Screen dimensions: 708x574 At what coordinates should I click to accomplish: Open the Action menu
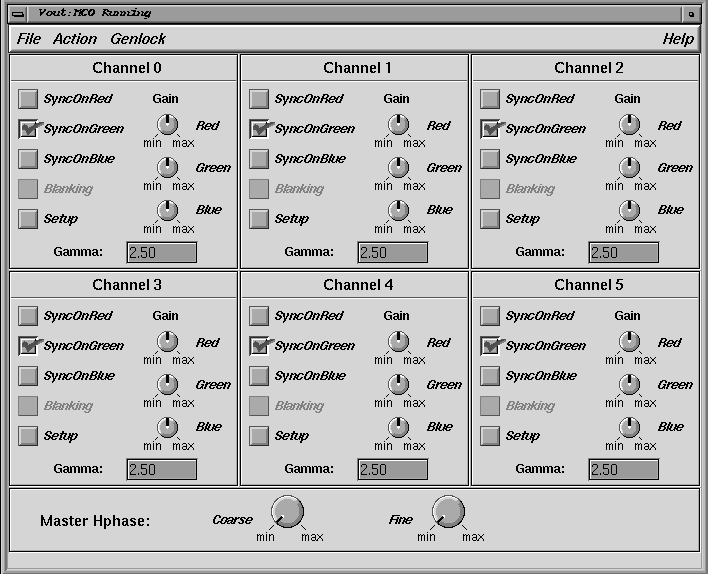(x=75, y=39)
